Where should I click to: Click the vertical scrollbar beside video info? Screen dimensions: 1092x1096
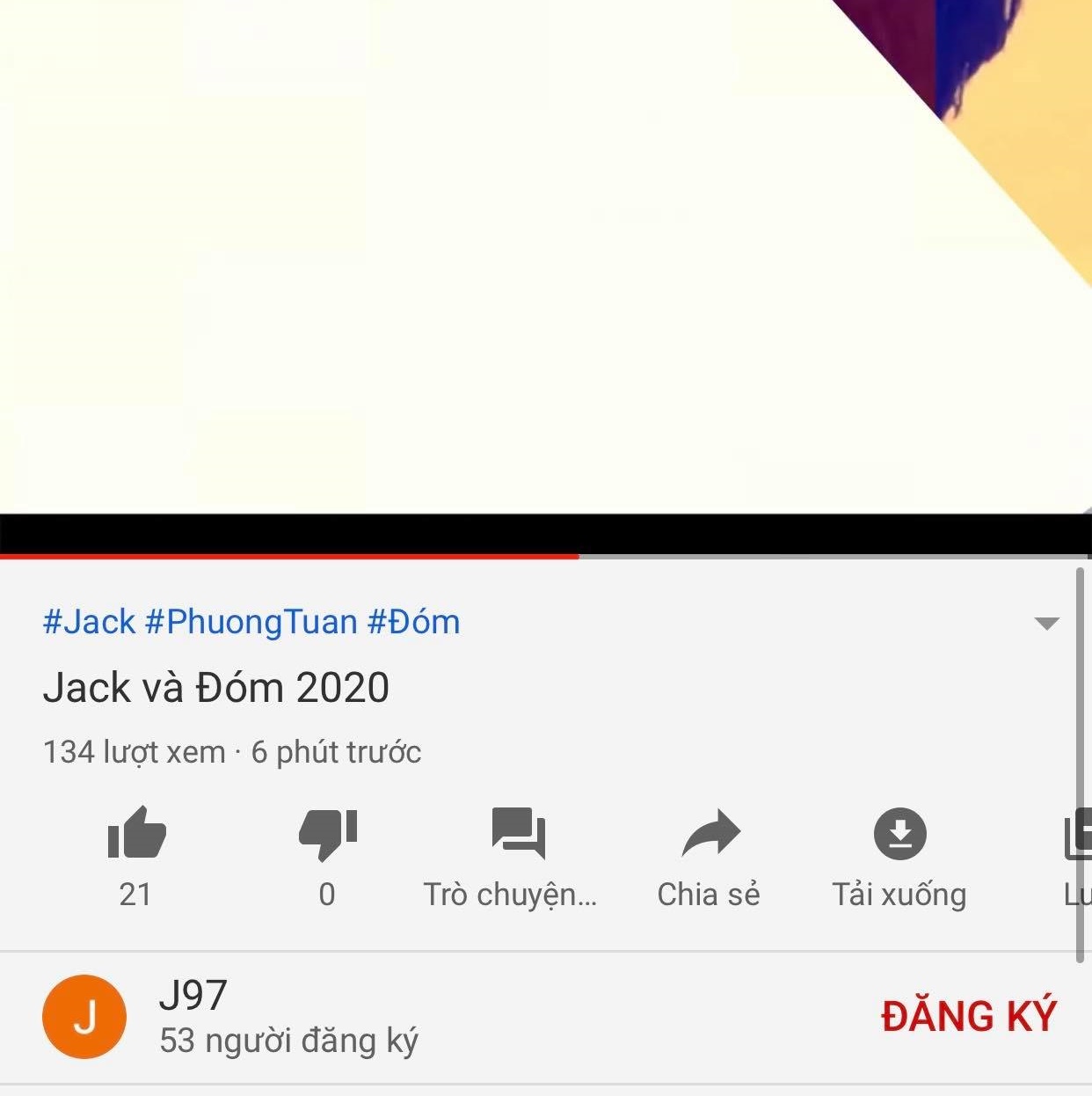coord(1081,765)
